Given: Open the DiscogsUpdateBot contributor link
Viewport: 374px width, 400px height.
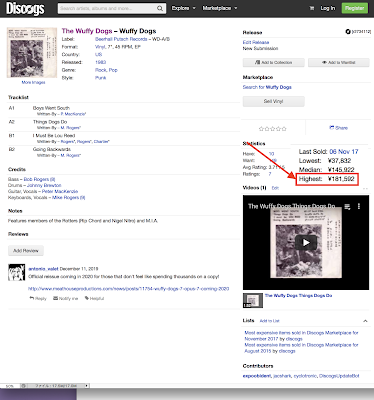Looking at the screenshot, I should 339,376.
